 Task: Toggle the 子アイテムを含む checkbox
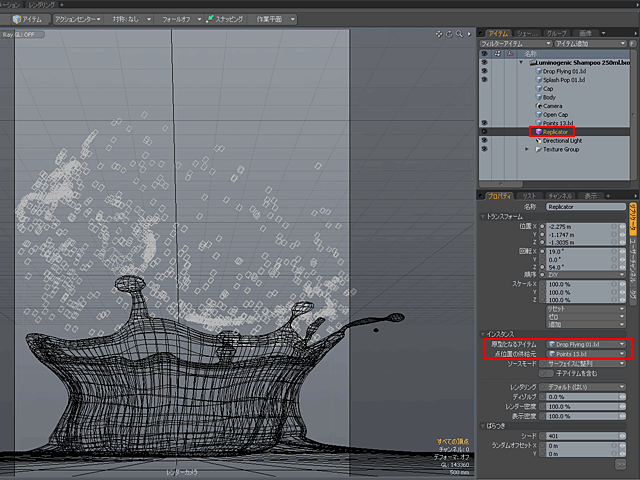(546, 373)
